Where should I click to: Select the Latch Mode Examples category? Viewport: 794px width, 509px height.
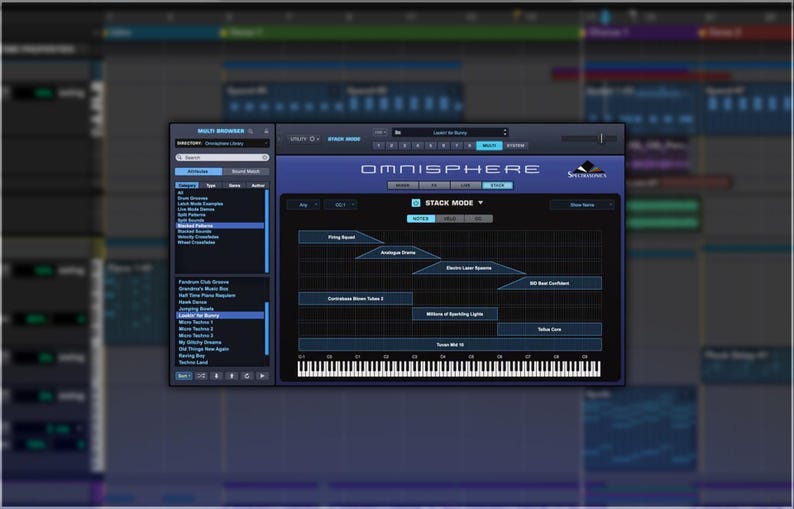[x=220, y=204]
